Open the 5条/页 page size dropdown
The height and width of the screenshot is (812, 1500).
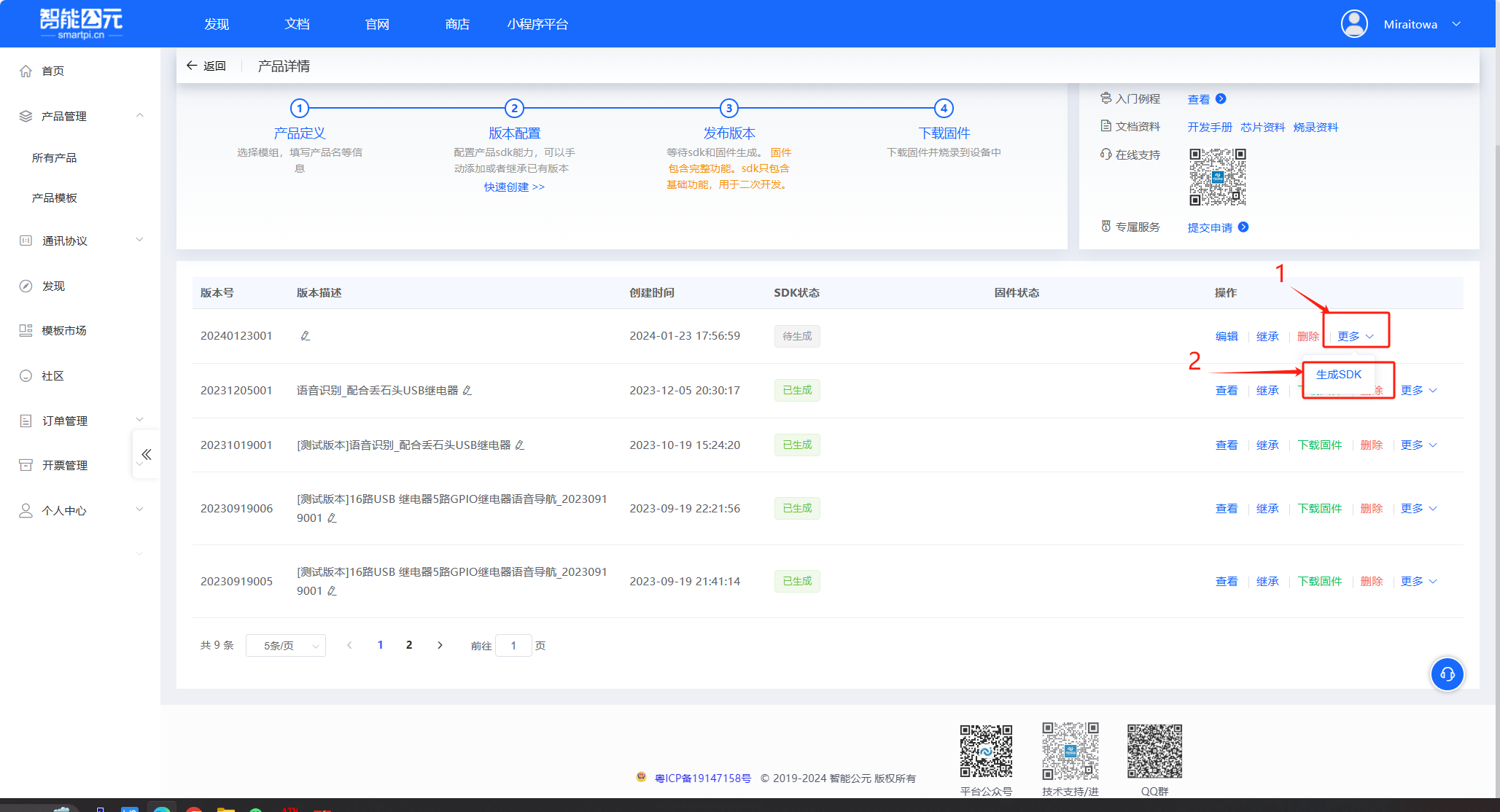click(286, 645)
